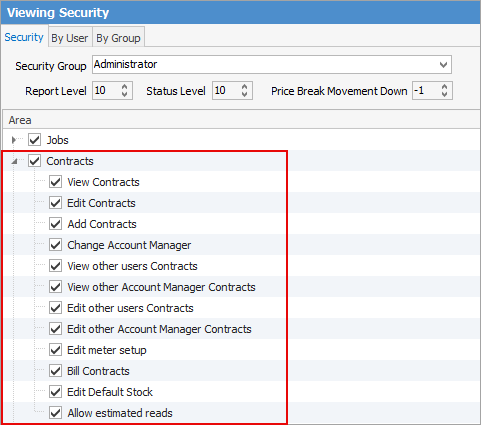The image size is (481, 425).
Task: Increase the Report Level value
Action: tap(125, 87)
